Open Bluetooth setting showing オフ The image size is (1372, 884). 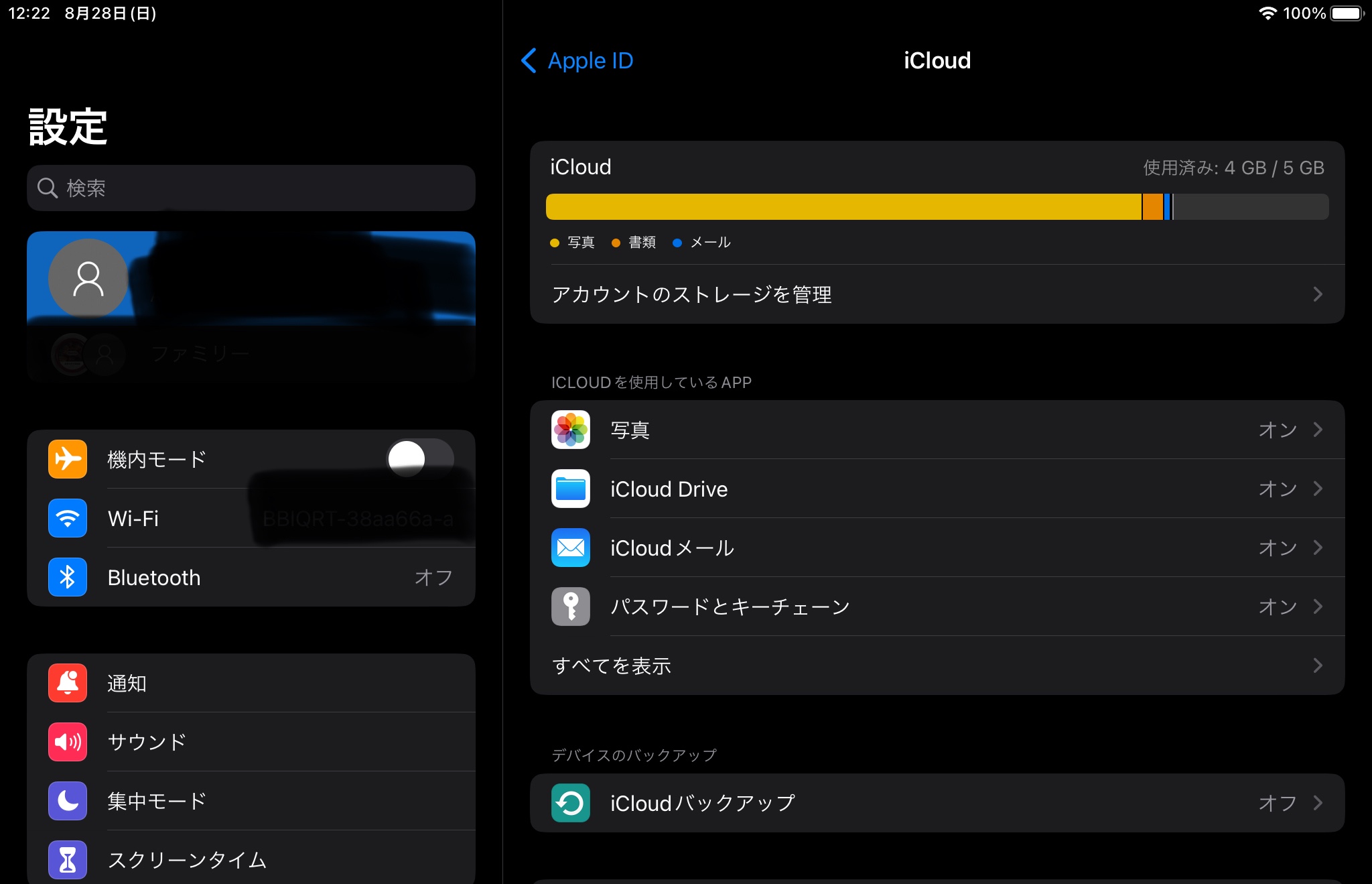(433, 577)
